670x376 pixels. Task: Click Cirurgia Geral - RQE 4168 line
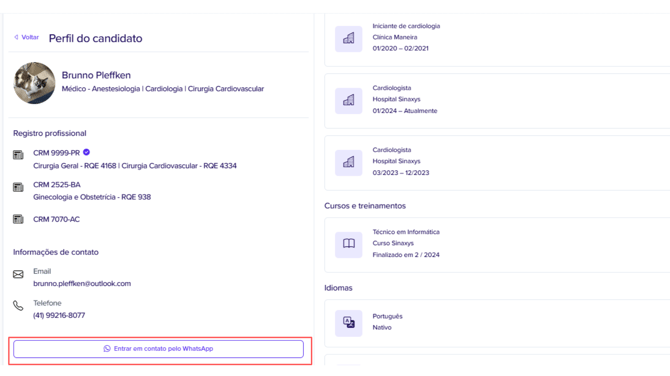point(135,166)
